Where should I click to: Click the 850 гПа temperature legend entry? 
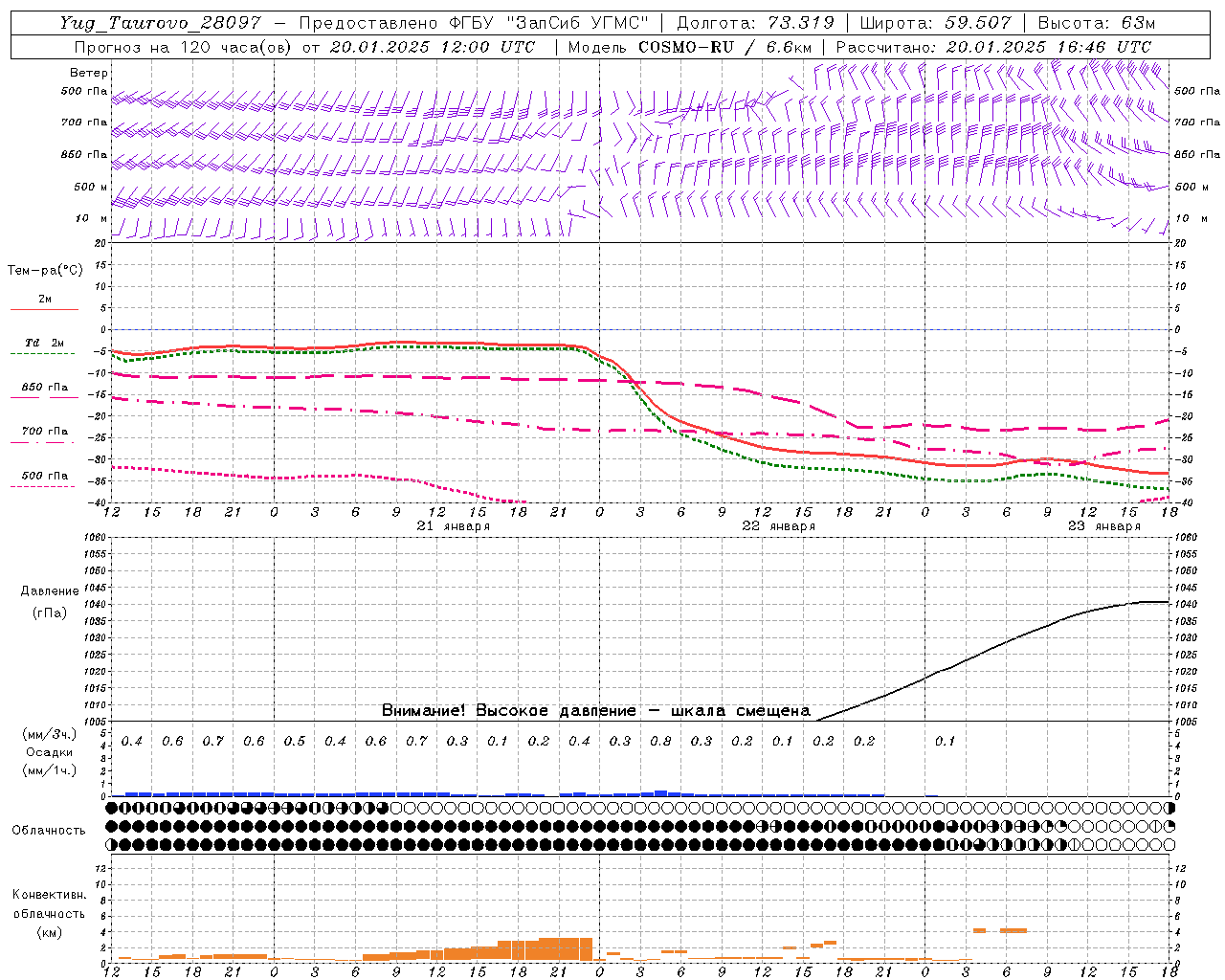(x=45, y=388)
